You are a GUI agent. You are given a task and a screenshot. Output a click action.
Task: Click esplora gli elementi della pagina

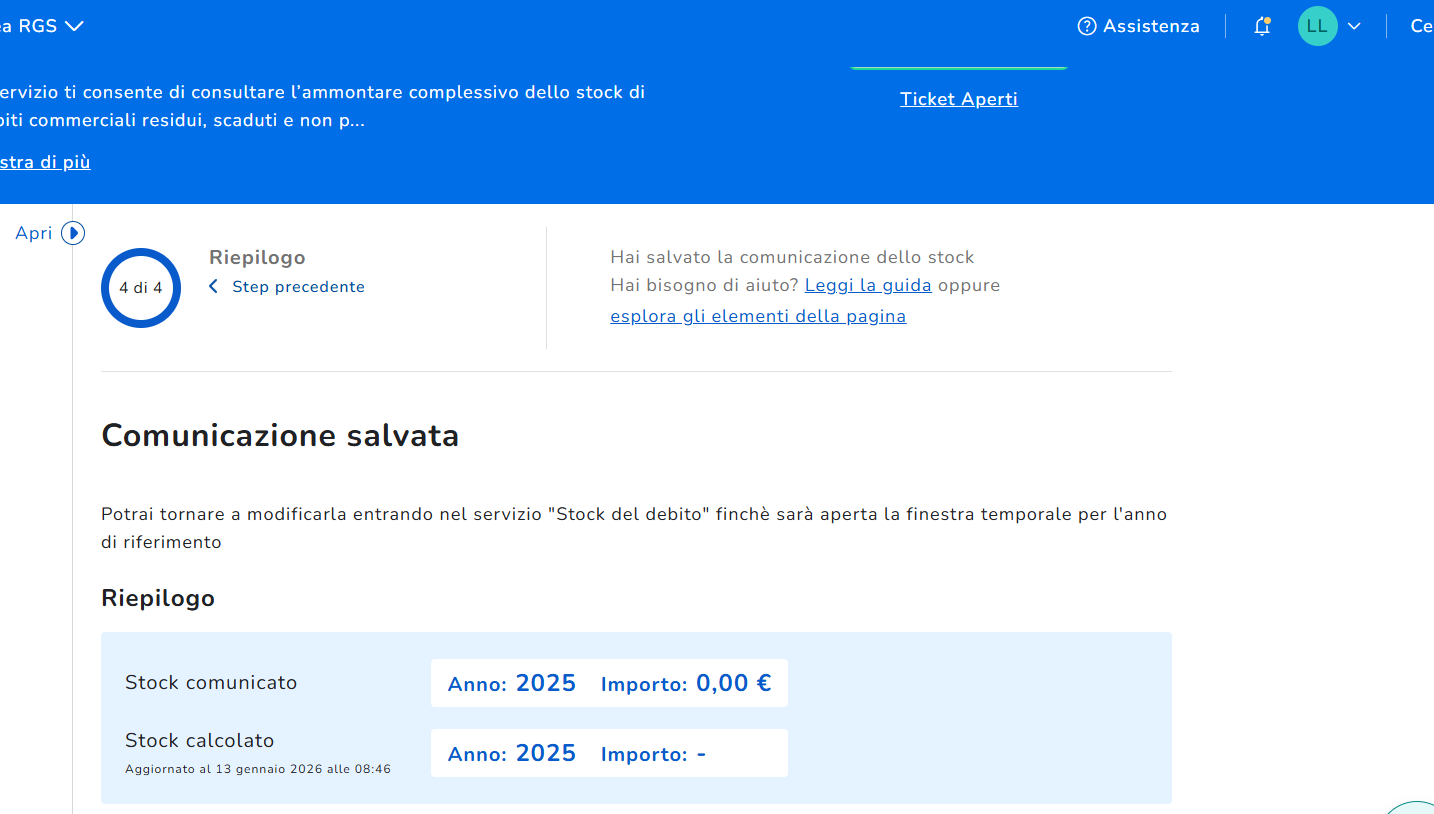click(757, 316)
